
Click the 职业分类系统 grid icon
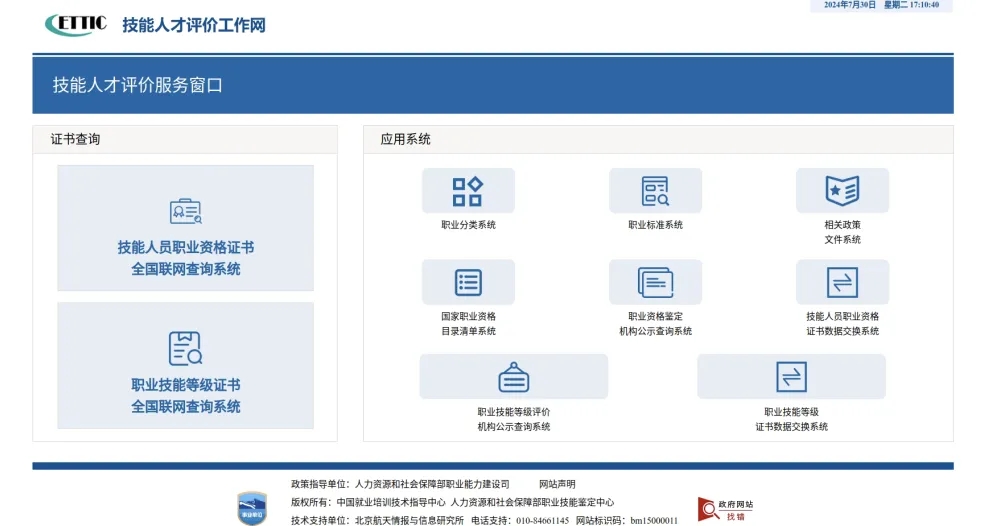point(467,191)
